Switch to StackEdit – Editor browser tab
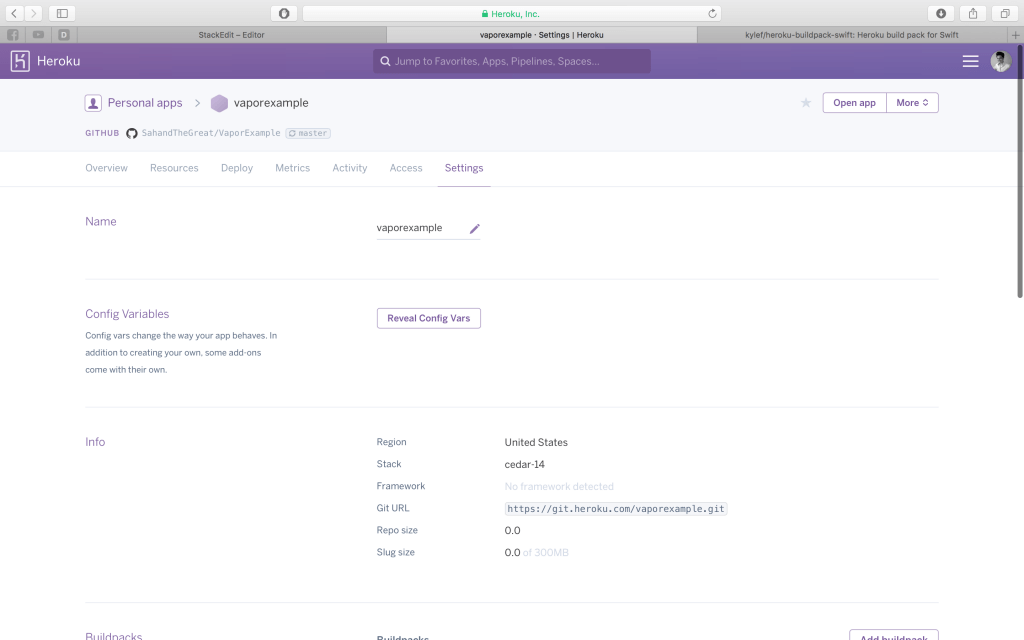Screen dimensions: 1024x640 231,35
